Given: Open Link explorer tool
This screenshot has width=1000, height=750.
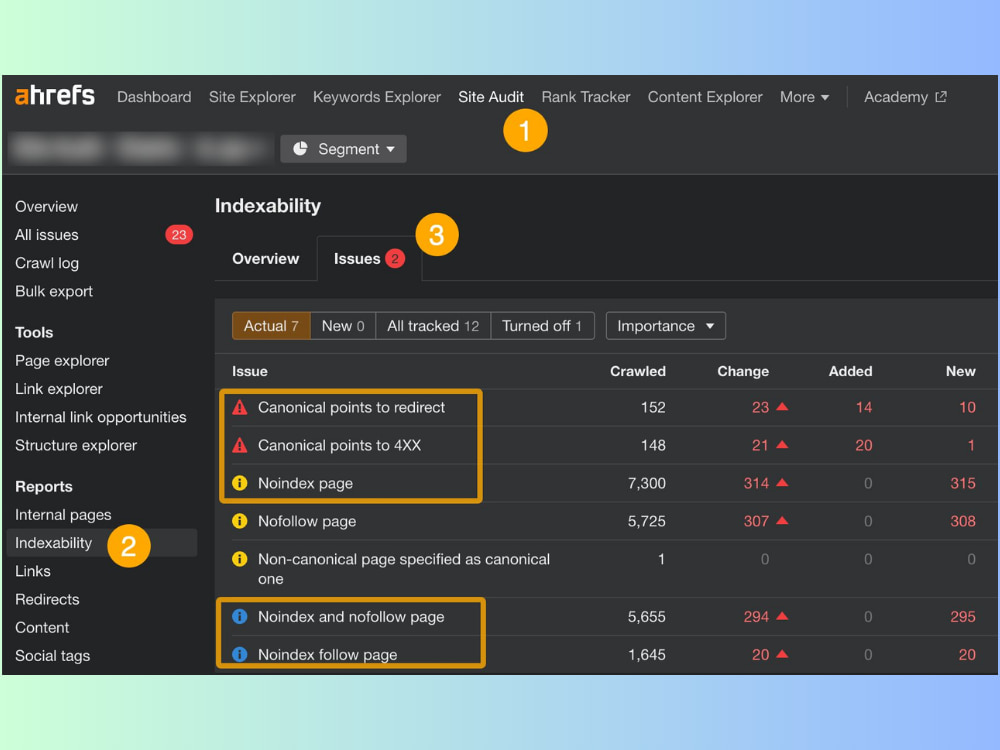Looking at the screenshot, I should (59, 389).
